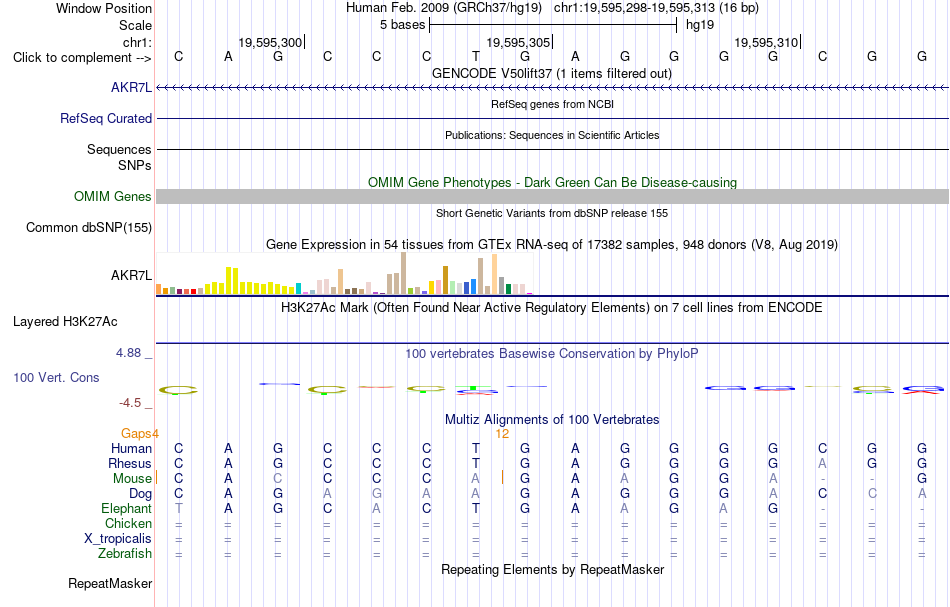Image resolution: width=950 pixels, height=607 pixels.
Task: Click the 19,595,310 ruler position marker
Action: 767,42
